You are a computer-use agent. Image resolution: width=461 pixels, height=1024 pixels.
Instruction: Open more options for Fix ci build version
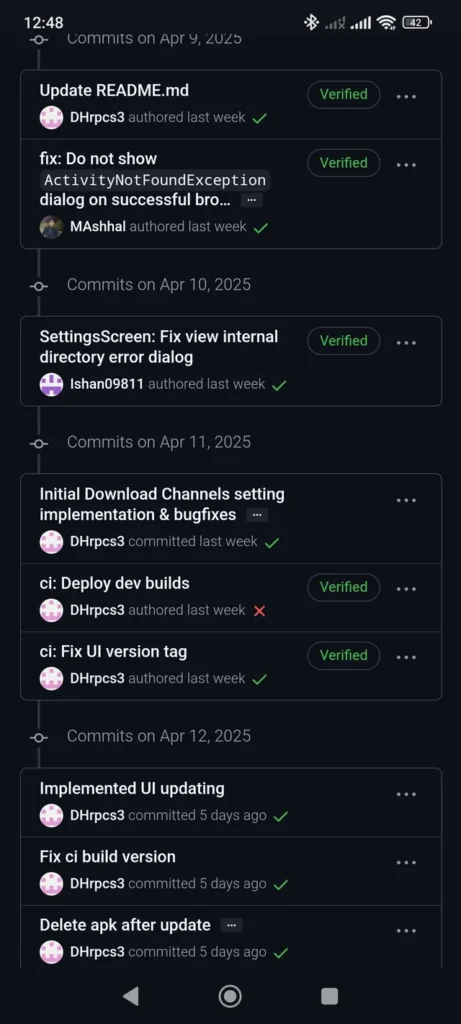point(406,863)
